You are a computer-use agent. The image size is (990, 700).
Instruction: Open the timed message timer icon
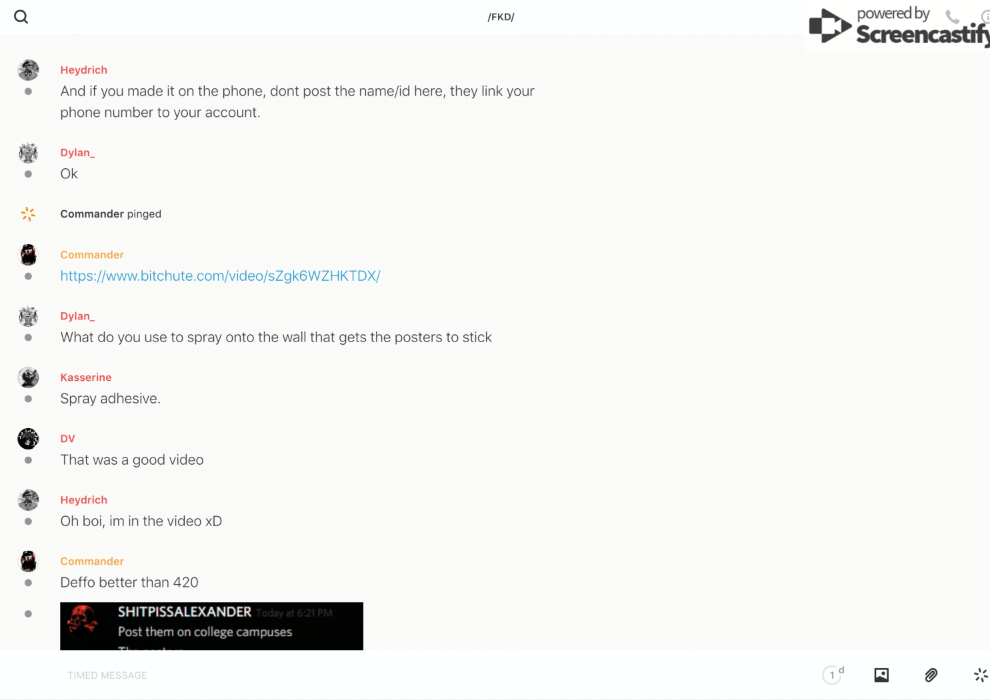pyautogui.click(x=832, y=675)
